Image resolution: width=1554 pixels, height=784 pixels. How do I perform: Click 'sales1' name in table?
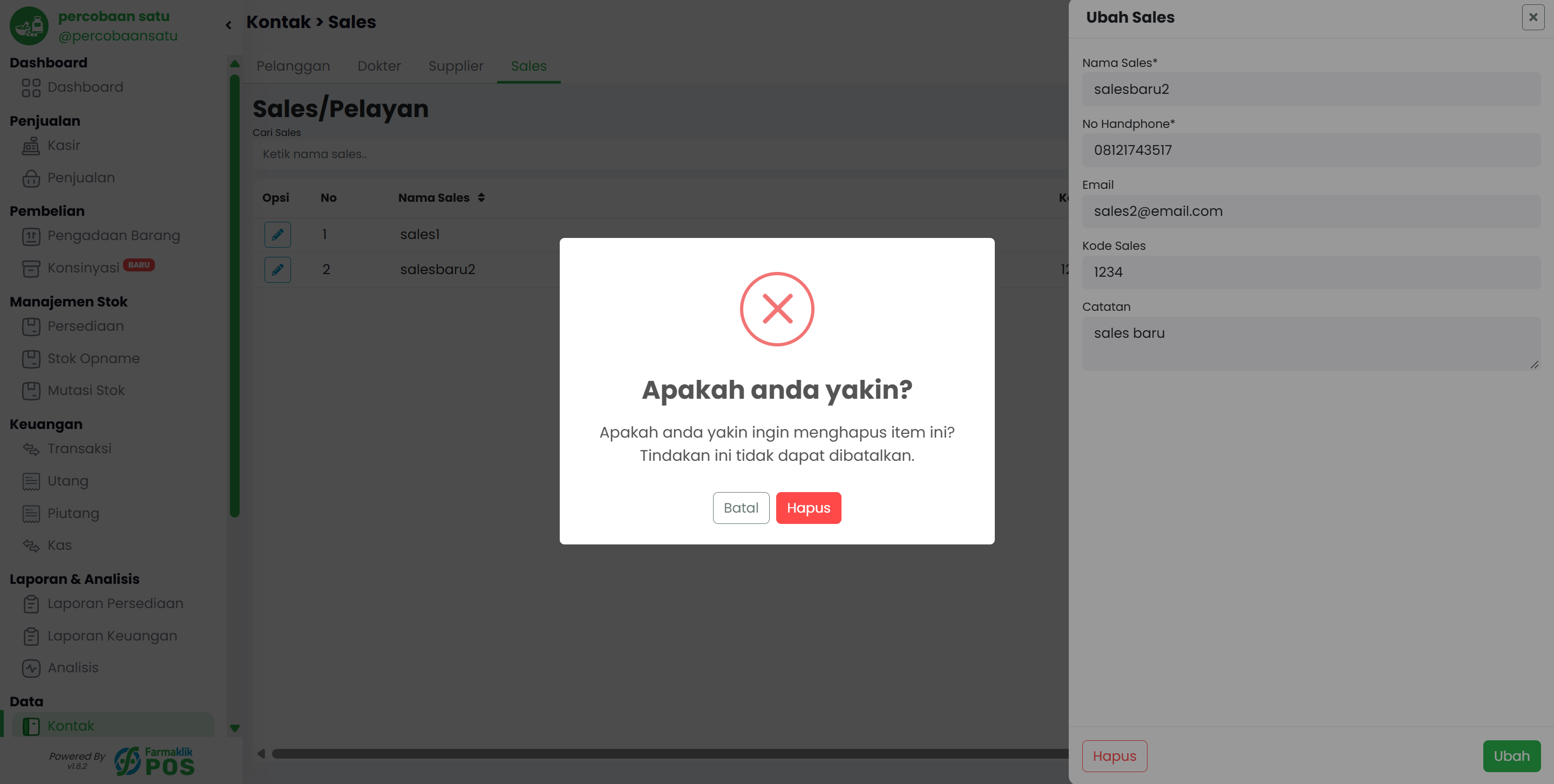[420, 235]
